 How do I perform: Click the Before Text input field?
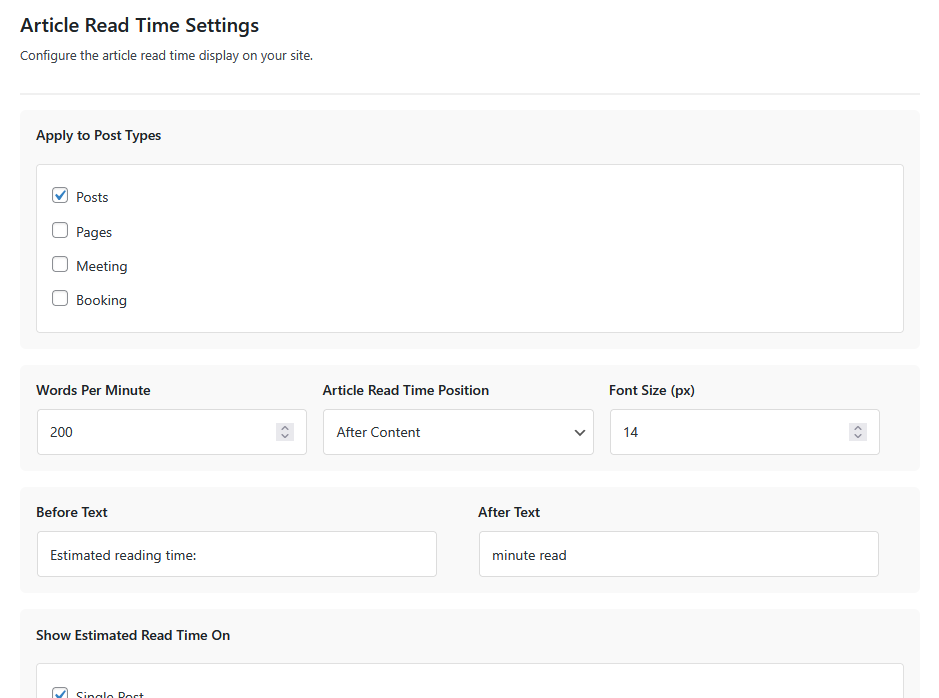click(x=236, y=553)
